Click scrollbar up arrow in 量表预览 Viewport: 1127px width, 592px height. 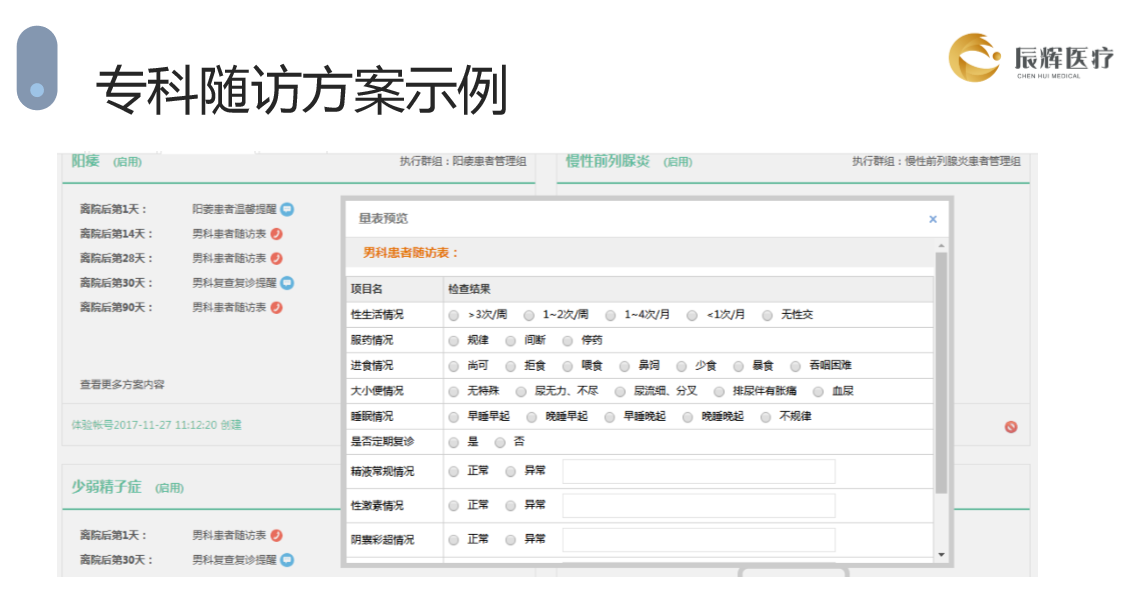click(941, 246)
